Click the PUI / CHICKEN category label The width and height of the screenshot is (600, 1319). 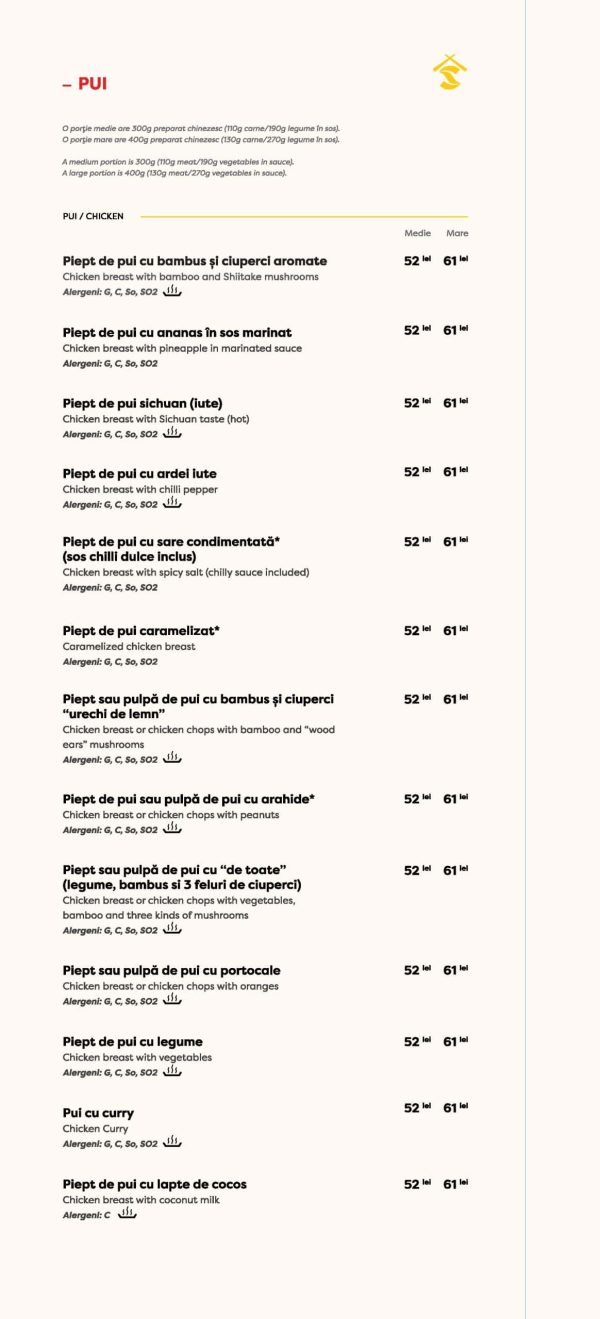(93, 216)
